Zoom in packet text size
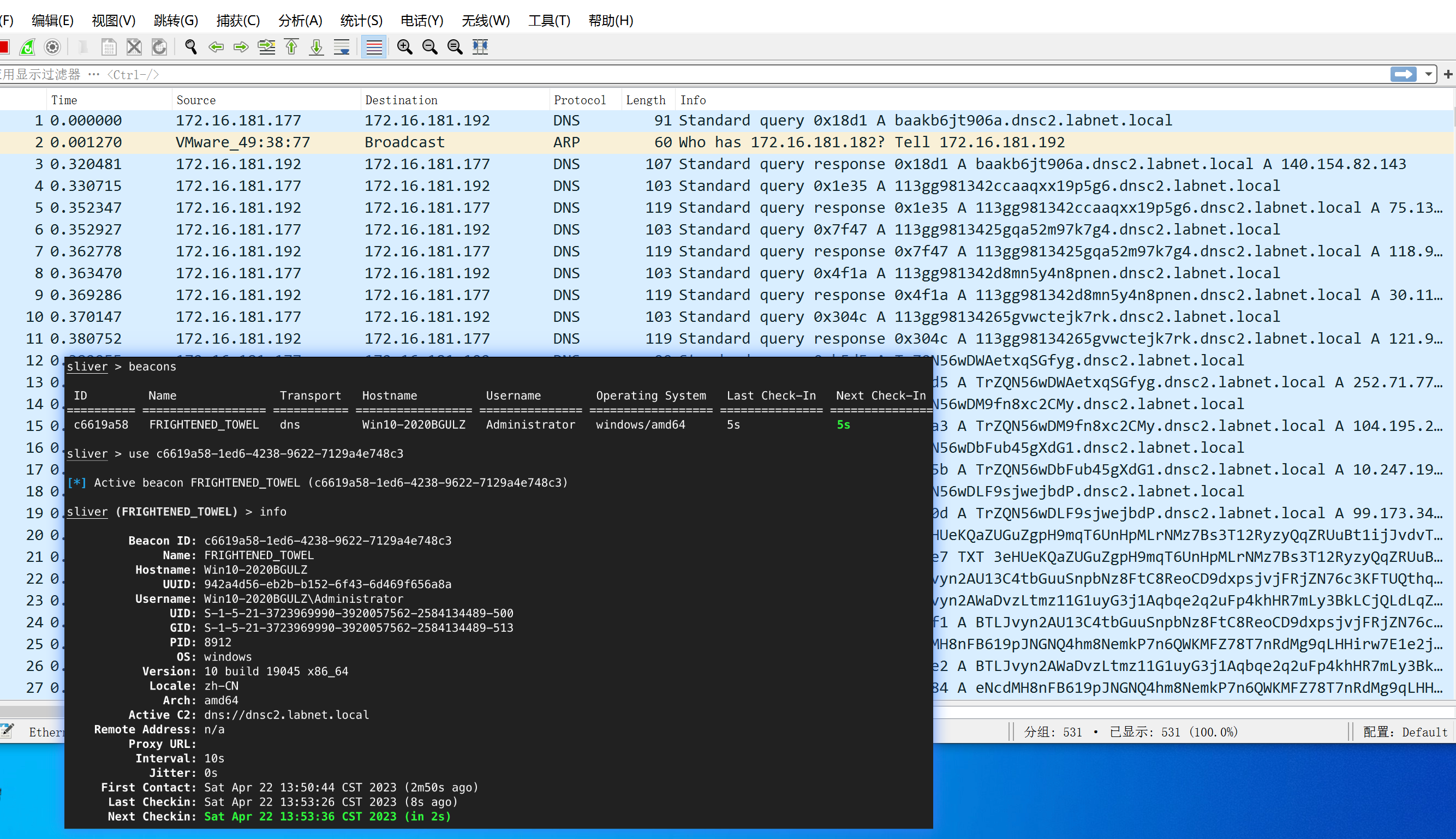Image resolution: width=1456 pixels, height=839 pixels. (x=404, y=47)
